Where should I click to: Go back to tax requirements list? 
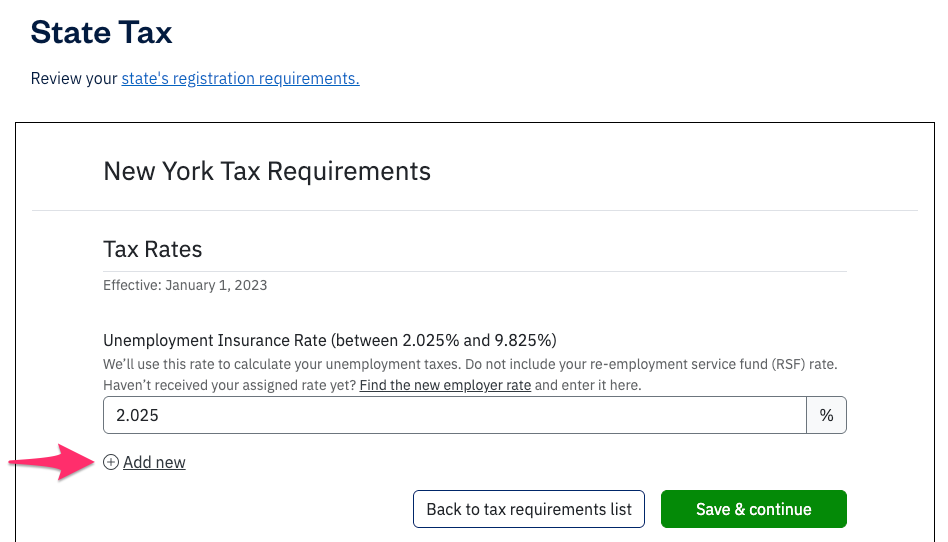coord(529,509)
